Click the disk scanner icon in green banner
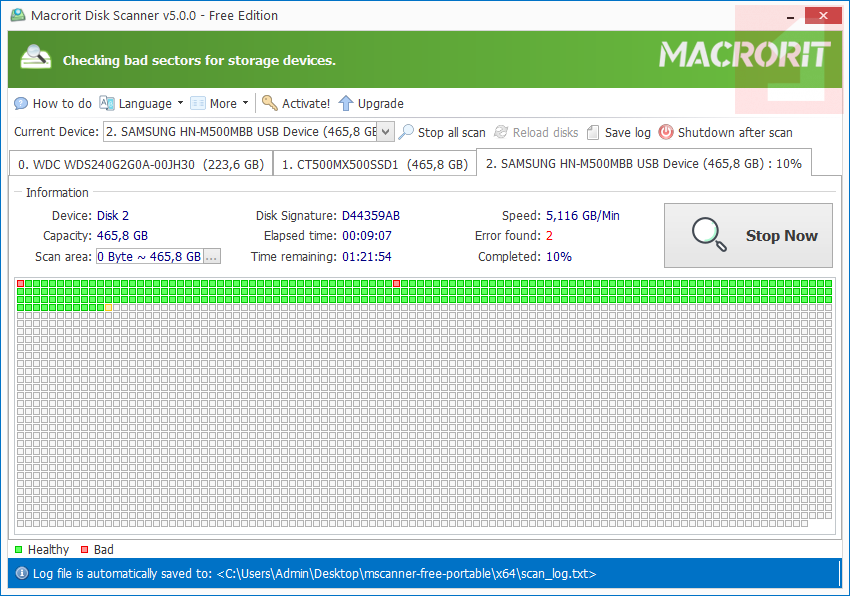Image resolution: width=850 pixels, height=596 pixels. point(36,57)
